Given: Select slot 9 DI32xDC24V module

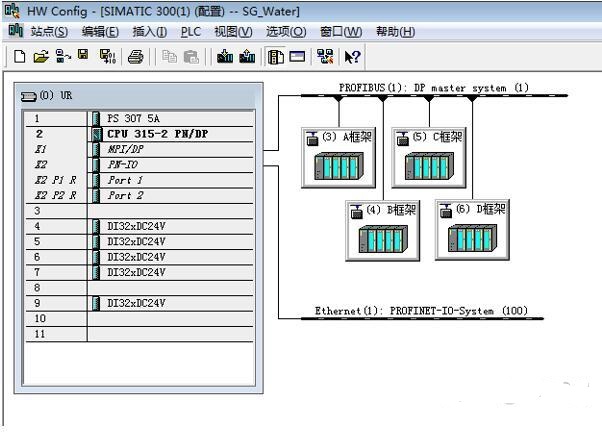Looking at the screenshot, I should pos(139,303).
